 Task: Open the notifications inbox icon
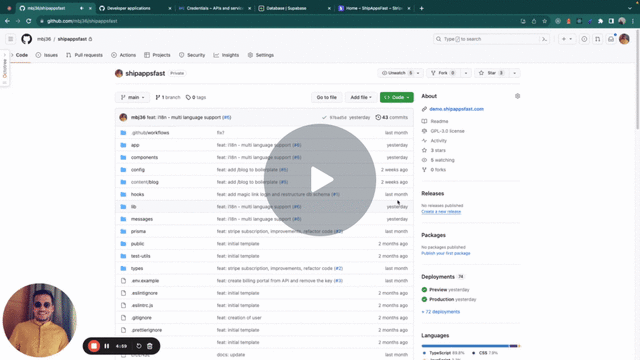(611, 39)
